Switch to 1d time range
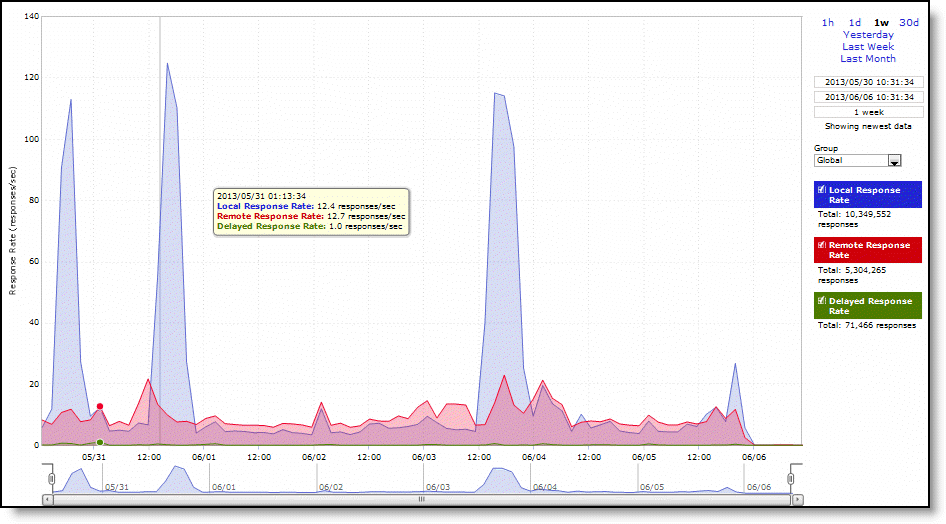This screenshot has height=524, width=946. (855, 22)
